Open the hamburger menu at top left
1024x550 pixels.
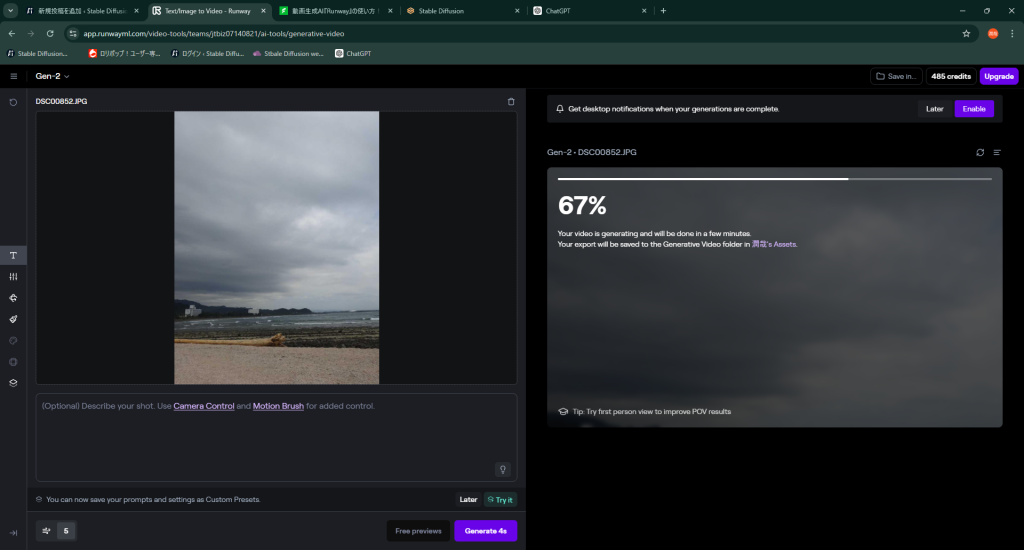click(13, 76)
